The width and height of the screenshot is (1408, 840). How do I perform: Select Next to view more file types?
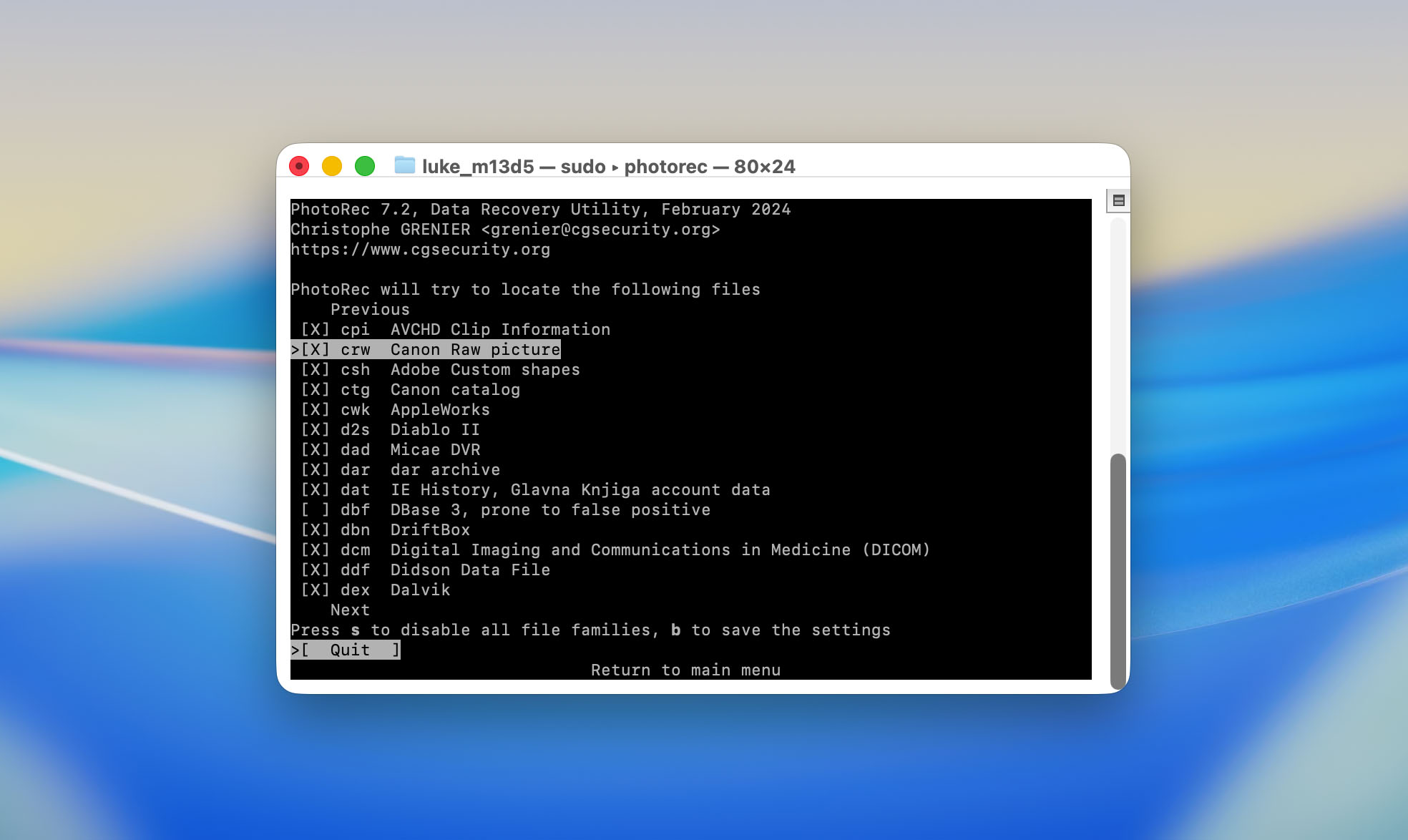(x=350, y=610)
